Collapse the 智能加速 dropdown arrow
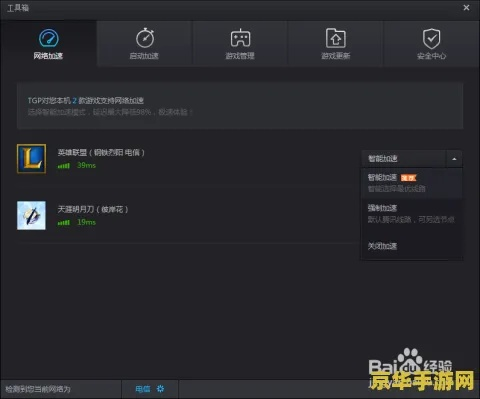The width and height of the screenshot is (480, 399). point(454,159)
